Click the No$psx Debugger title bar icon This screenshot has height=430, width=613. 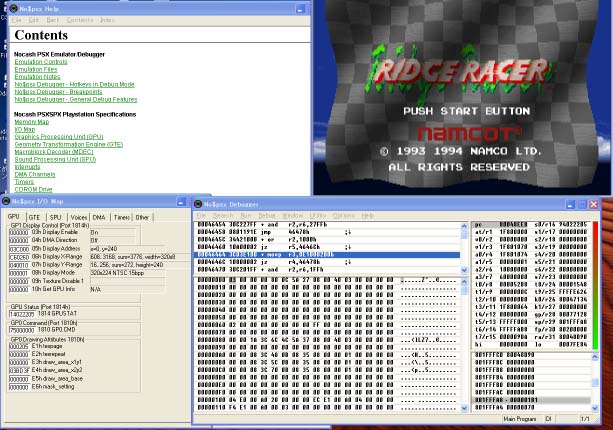click(x=198, y=204)
